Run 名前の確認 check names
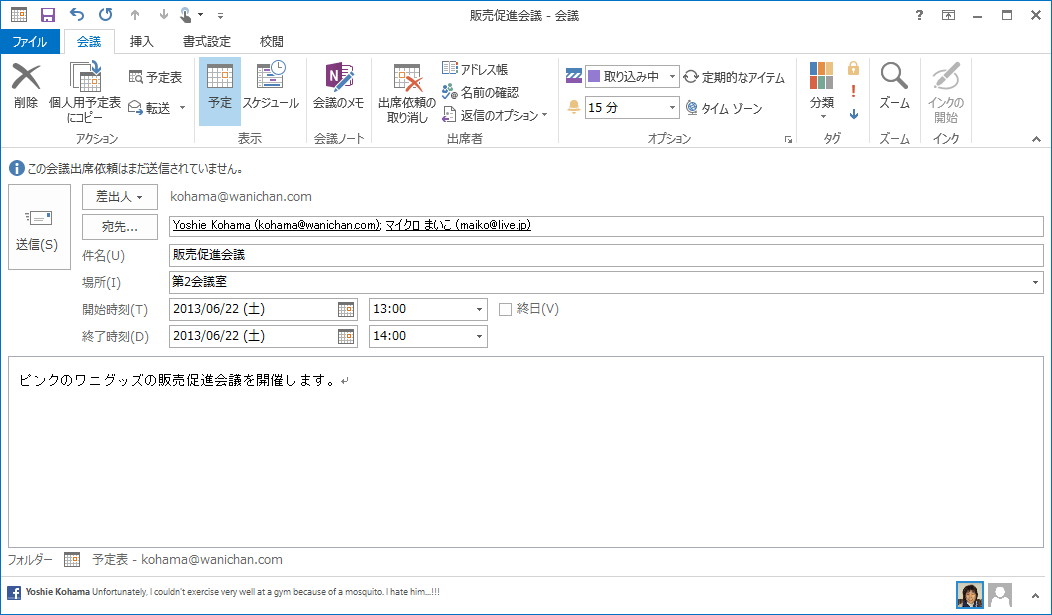 point(480,93)
